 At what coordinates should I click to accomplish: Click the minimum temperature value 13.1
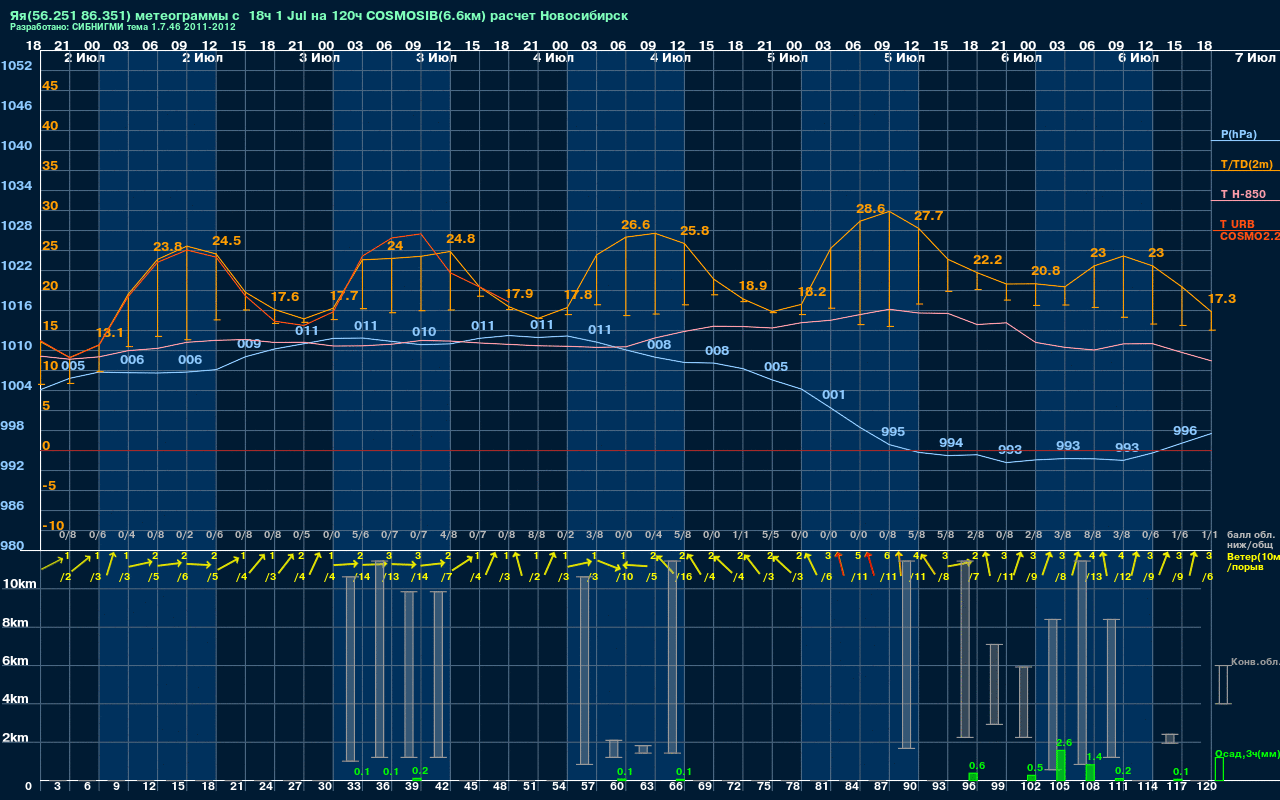pos(110,333)
